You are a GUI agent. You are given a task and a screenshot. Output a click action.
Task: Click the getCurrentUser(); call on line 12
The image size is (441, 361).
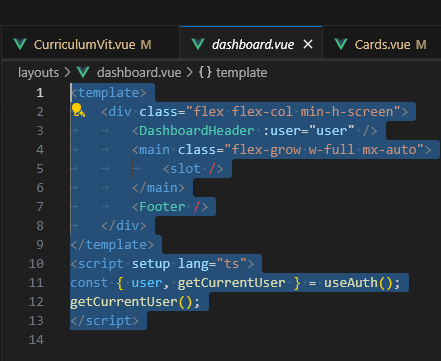coord(135,302)
